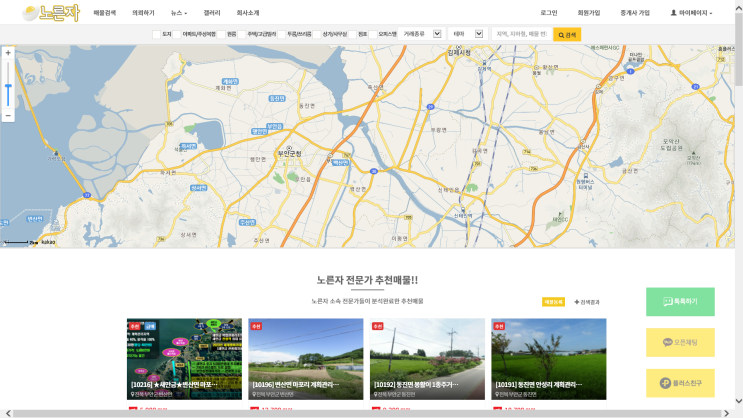Zoom out the map with minus button

click(8, 116)
